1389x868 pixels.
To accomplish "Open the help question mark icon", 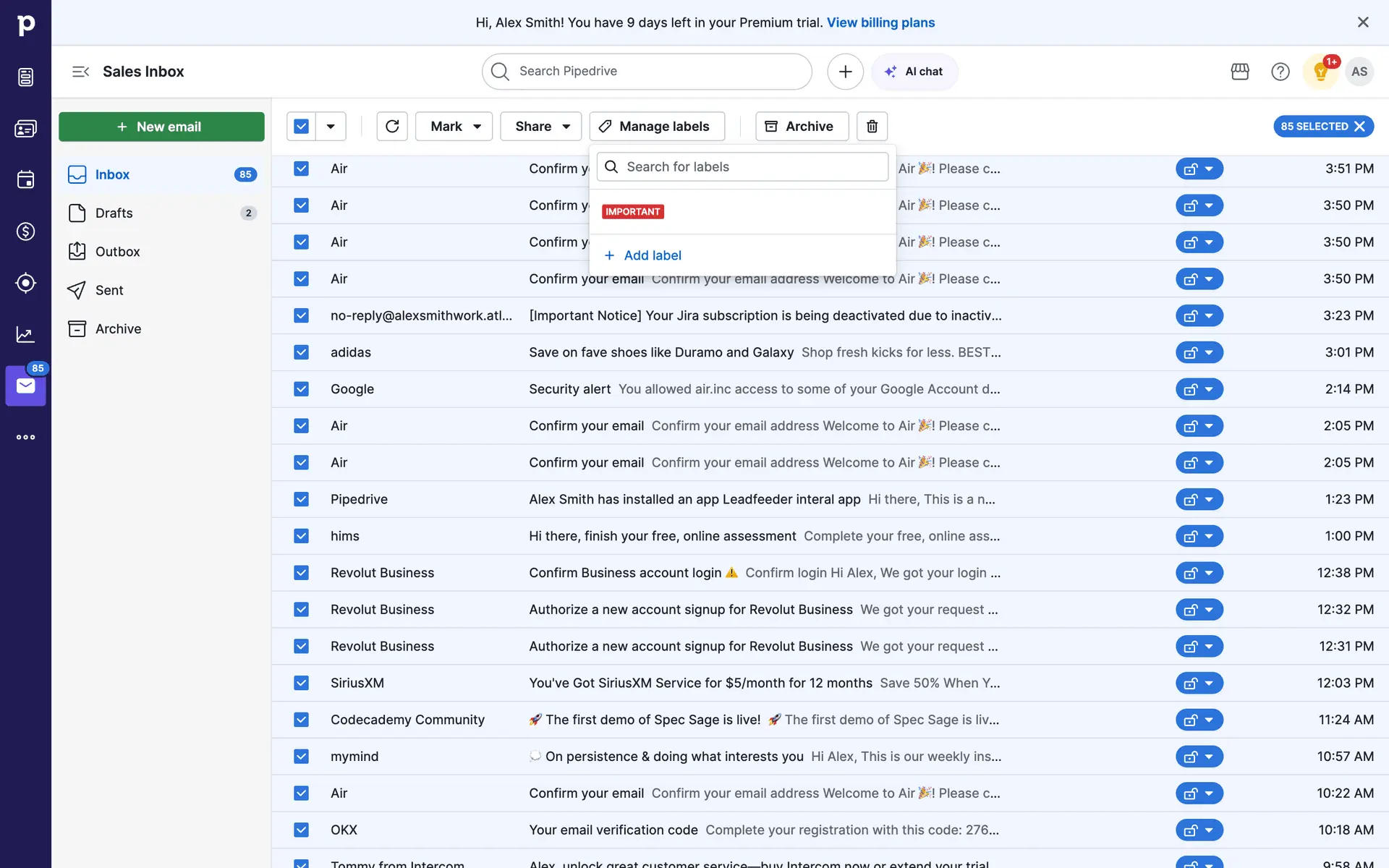I will [1280, 72].
